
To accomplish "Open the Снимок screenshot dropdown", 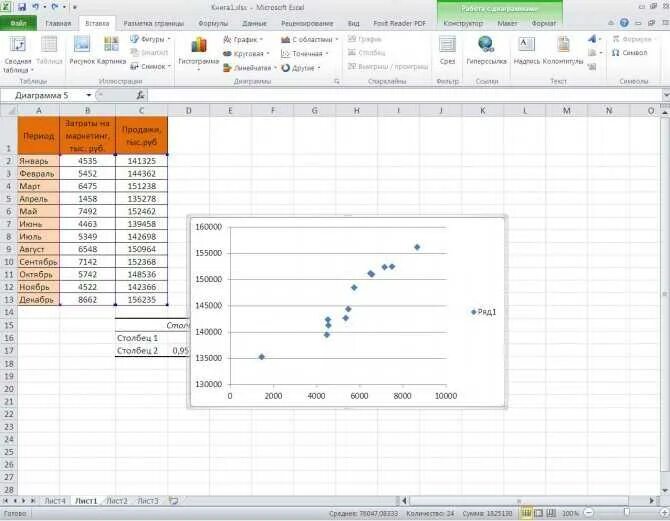I will [x=150, y=66].
